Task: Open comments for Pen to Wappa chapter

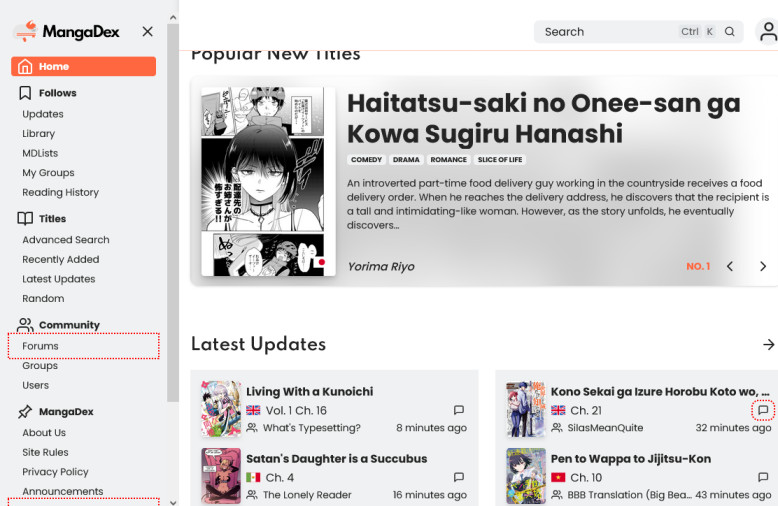Action: 763,477
